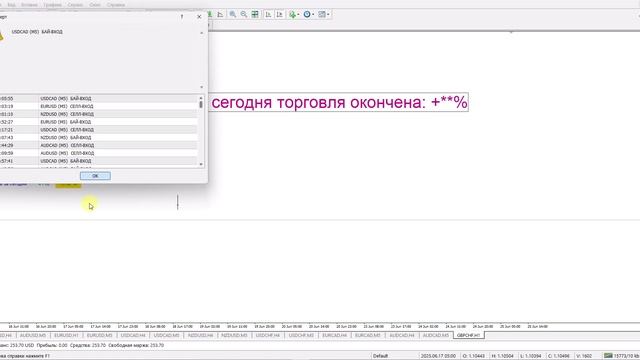Click the 2025.06.17 05:00 status bar date
The image size is (640, 360).
tap(438, 356)
